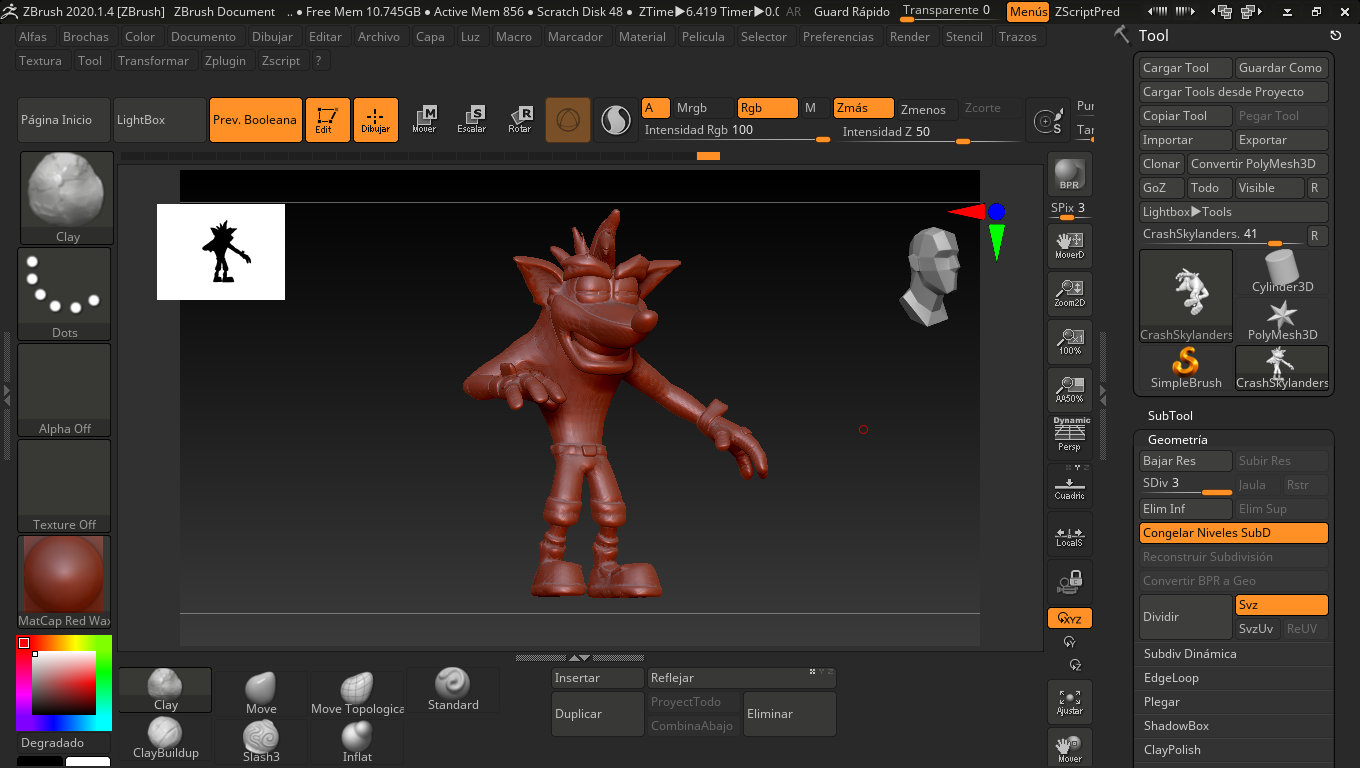
Task: Select the Mover (Move) gizmo icon
Action: click(x=424, y=119)
